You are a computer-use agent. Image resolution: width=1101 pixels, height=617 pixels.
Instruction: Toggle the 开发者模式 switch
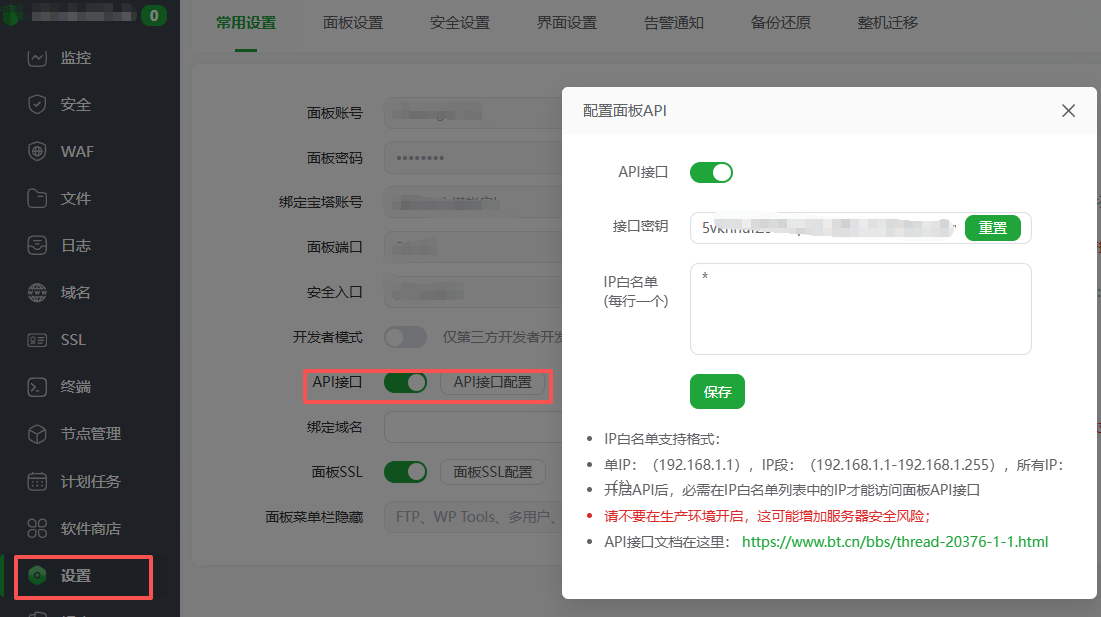coord(405,337)
